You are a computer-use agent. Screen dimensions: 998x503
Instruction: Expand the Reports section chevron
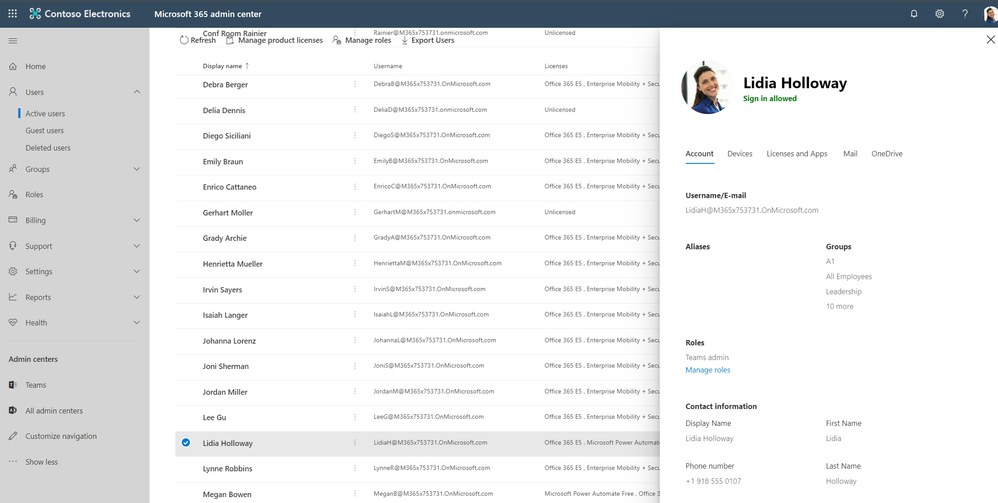(137, 297)
